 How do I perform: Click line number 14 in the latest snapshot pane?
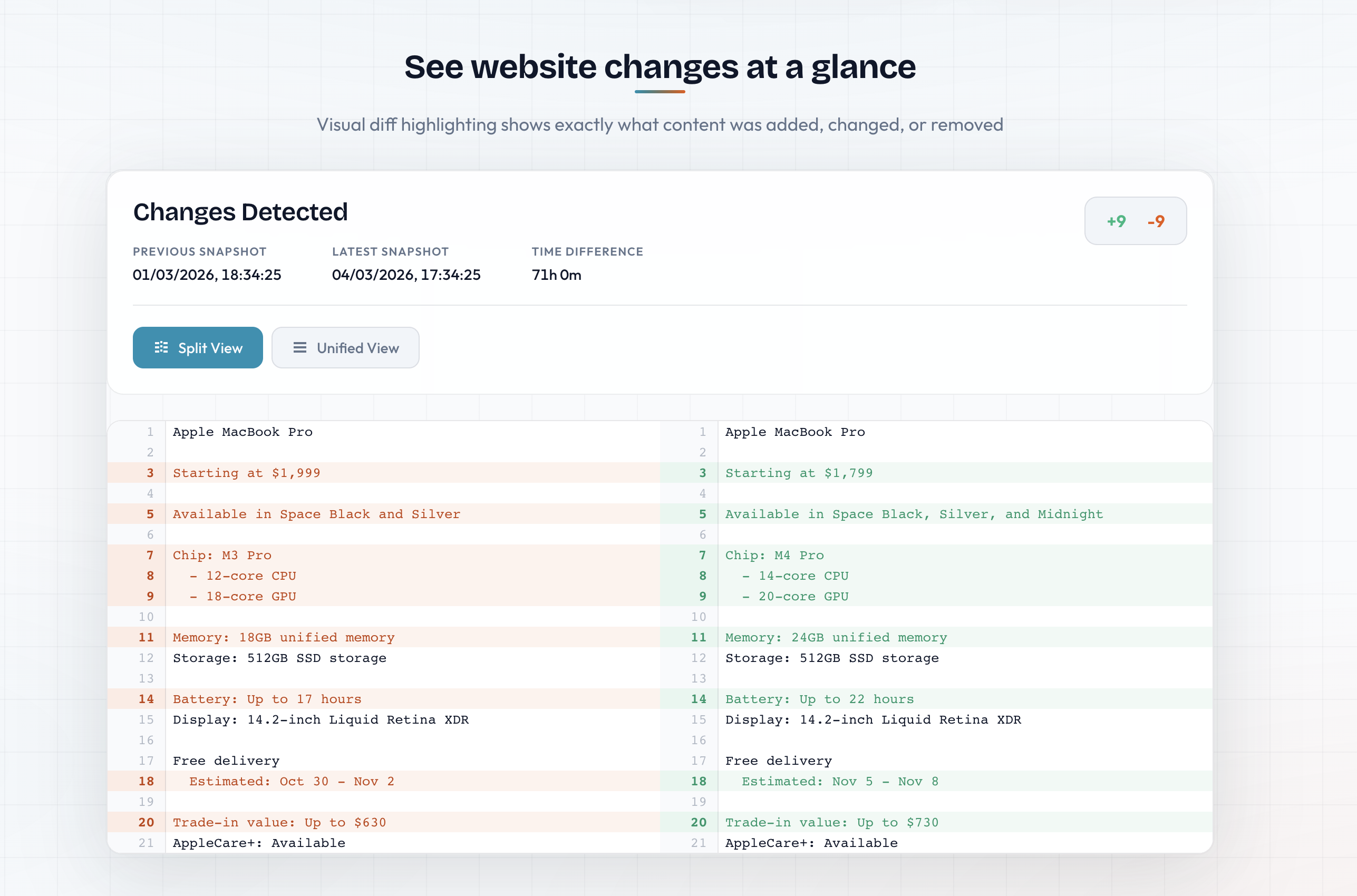699,699
